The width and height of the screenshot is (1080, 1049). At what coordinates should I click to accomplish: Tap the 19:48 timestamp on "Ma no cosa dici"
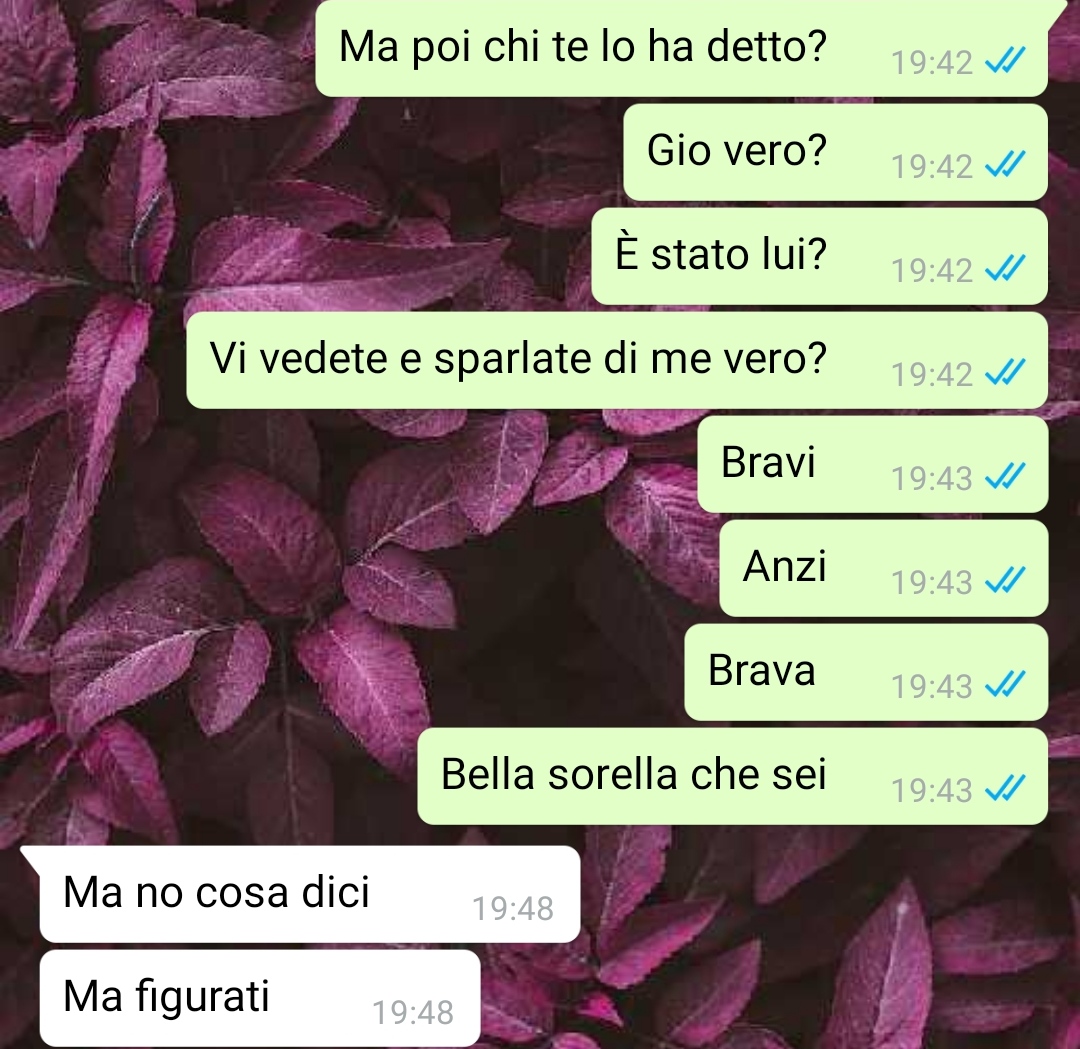pyautogui.click(x=512, y=908)
